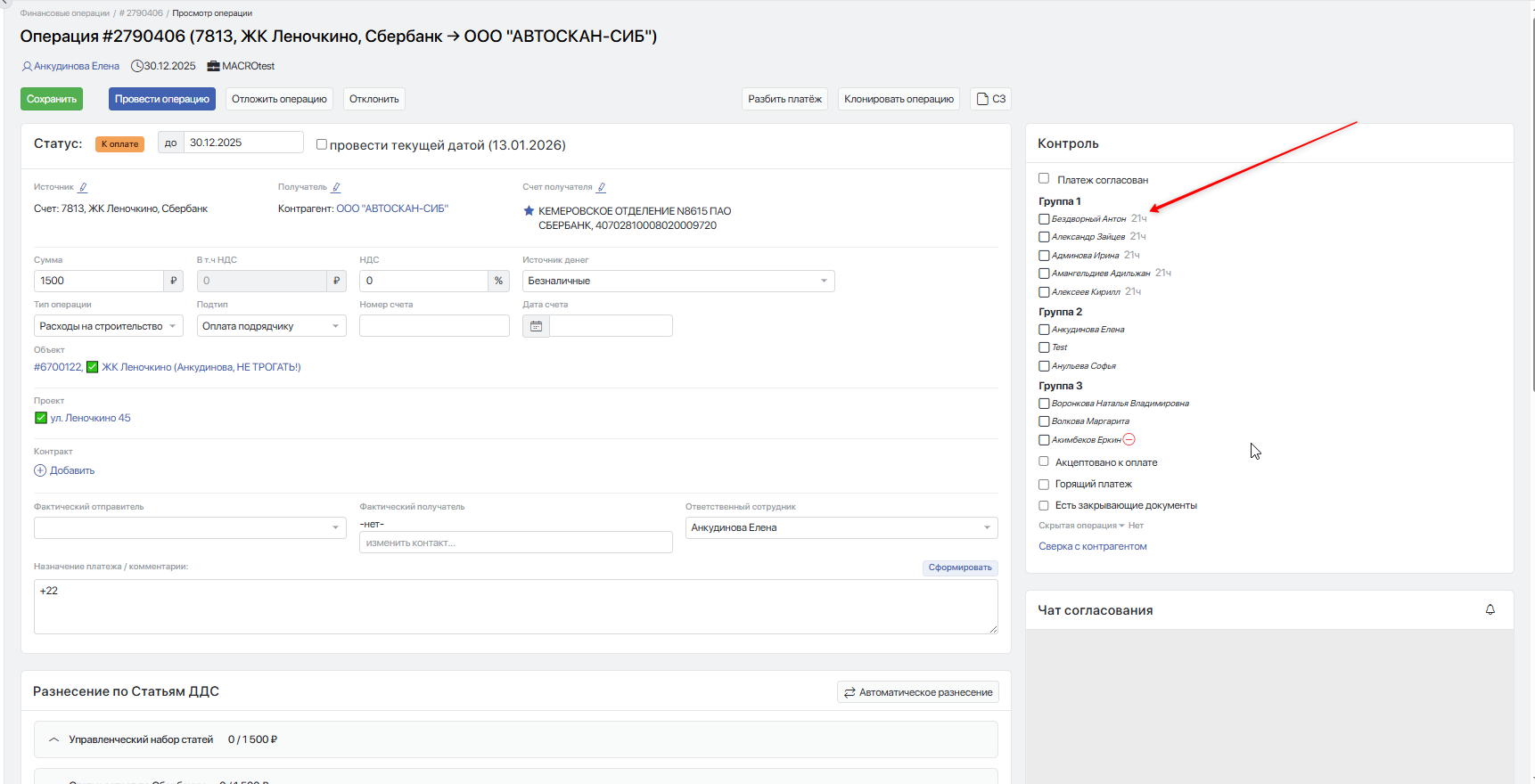Click the star icon by Кемеровское отделение
Screen dimensions: 1535x784
529,211
